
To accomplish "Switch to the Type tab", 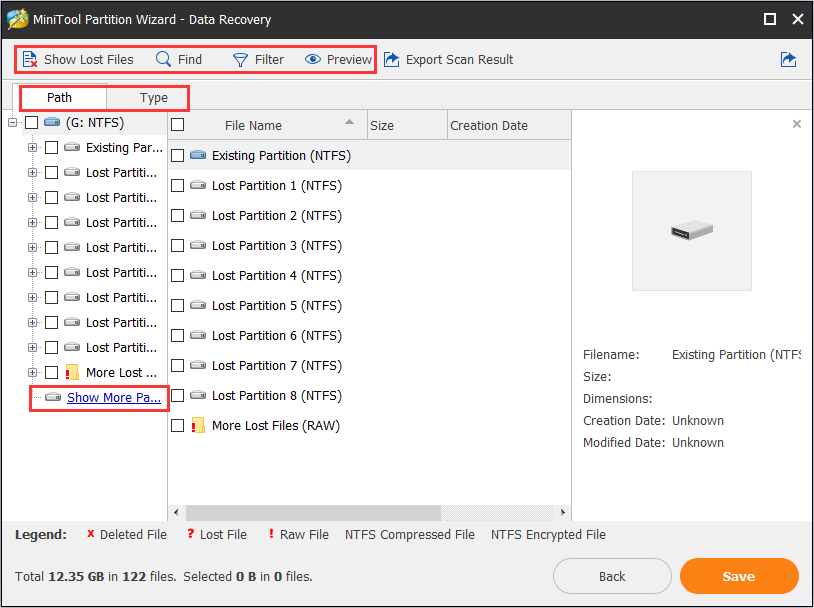I will click(154, 98).
